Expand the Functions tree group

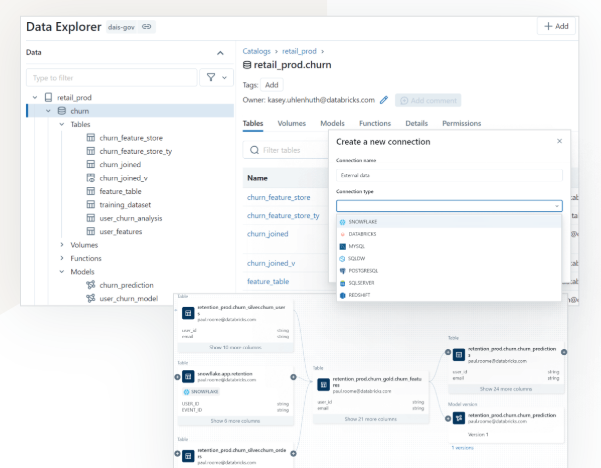point(62,258)
